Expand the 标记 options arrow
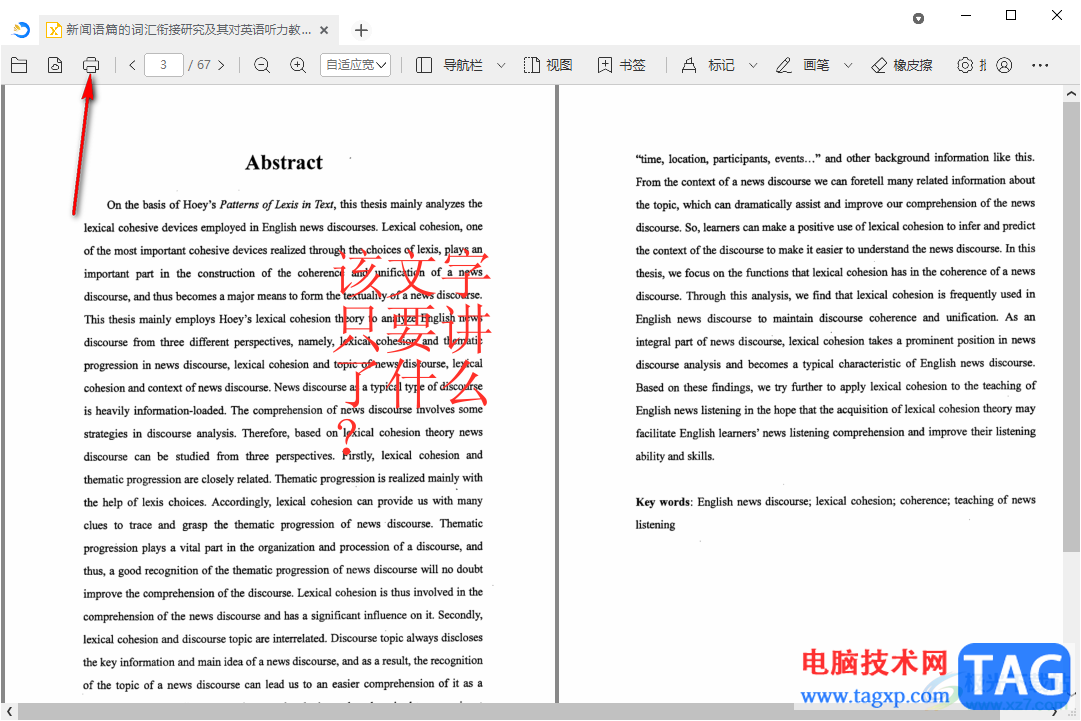This screenshot has height=721, width=1081. pyautogui.click(x=754, y=65)
